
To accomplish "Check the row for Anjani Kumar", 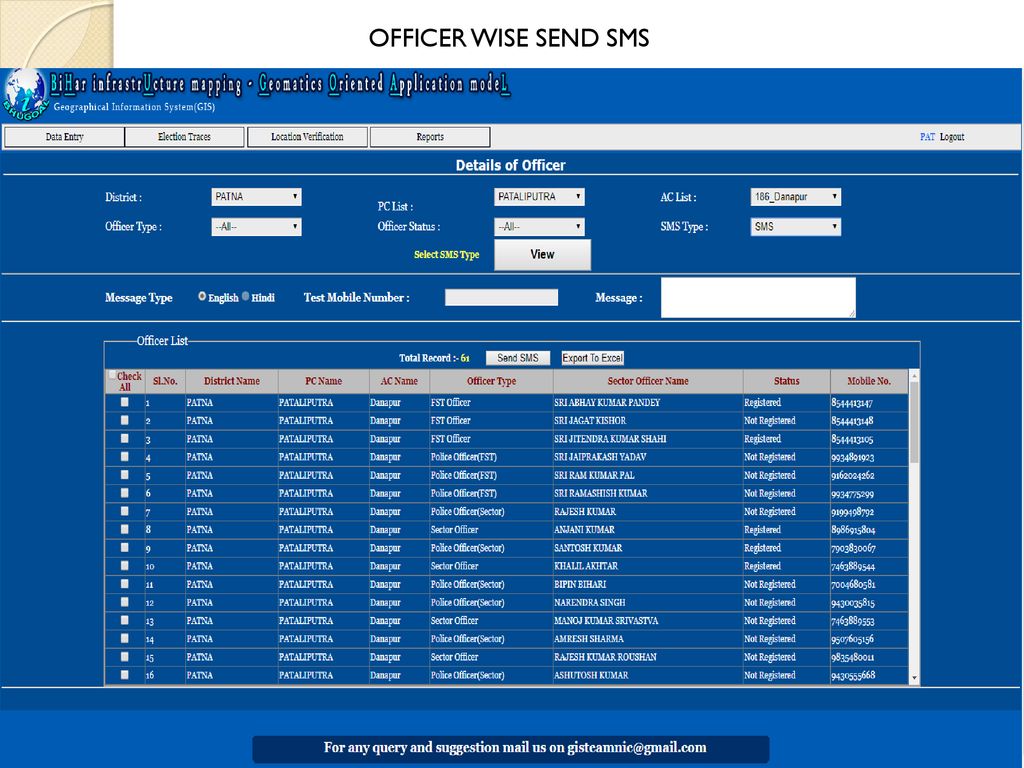I will click(125, 529).
